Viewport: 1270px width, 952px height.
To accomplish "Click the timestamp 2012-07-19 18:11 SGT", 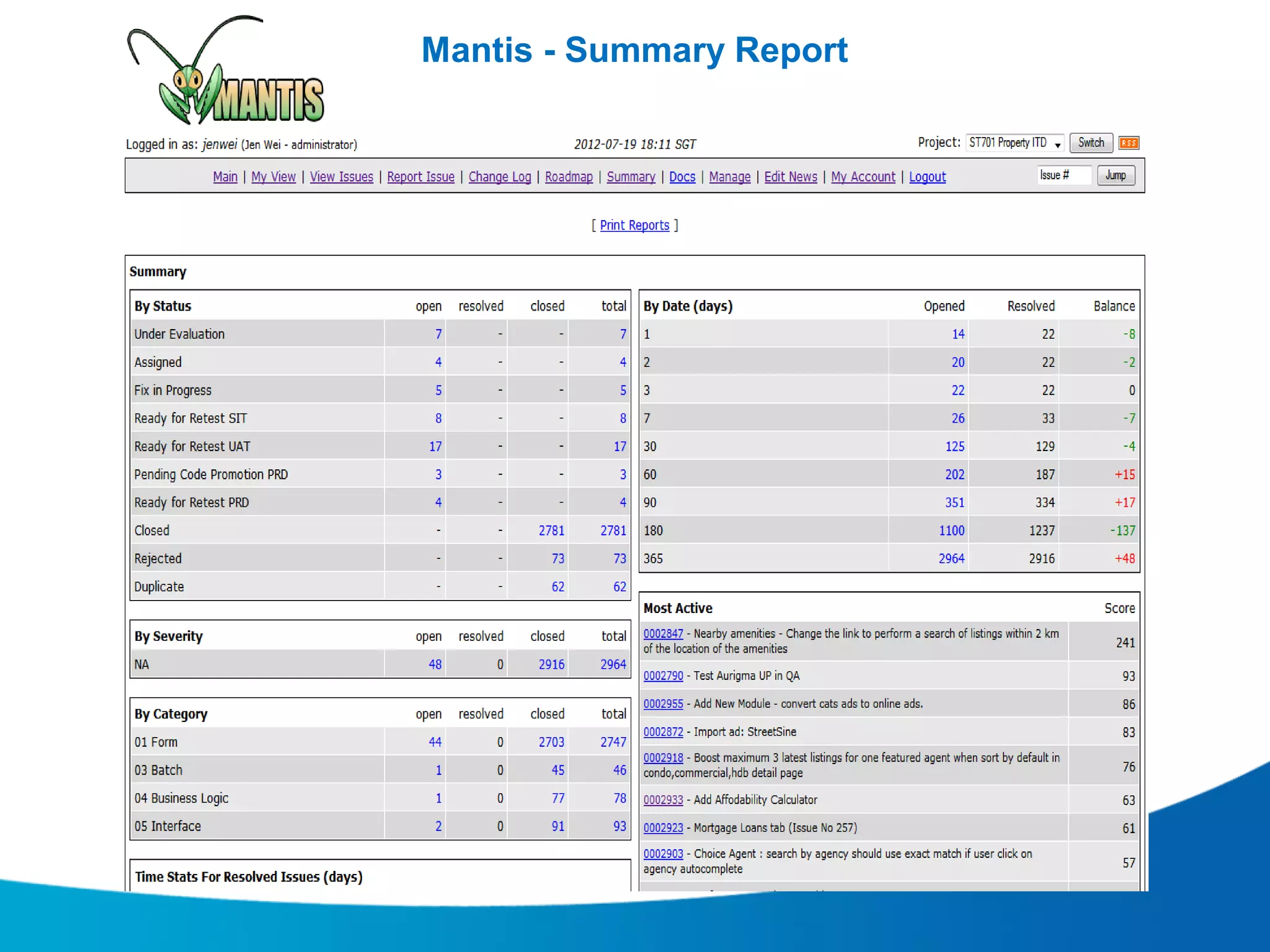I will pyautogui.click(x=635, y=144).
